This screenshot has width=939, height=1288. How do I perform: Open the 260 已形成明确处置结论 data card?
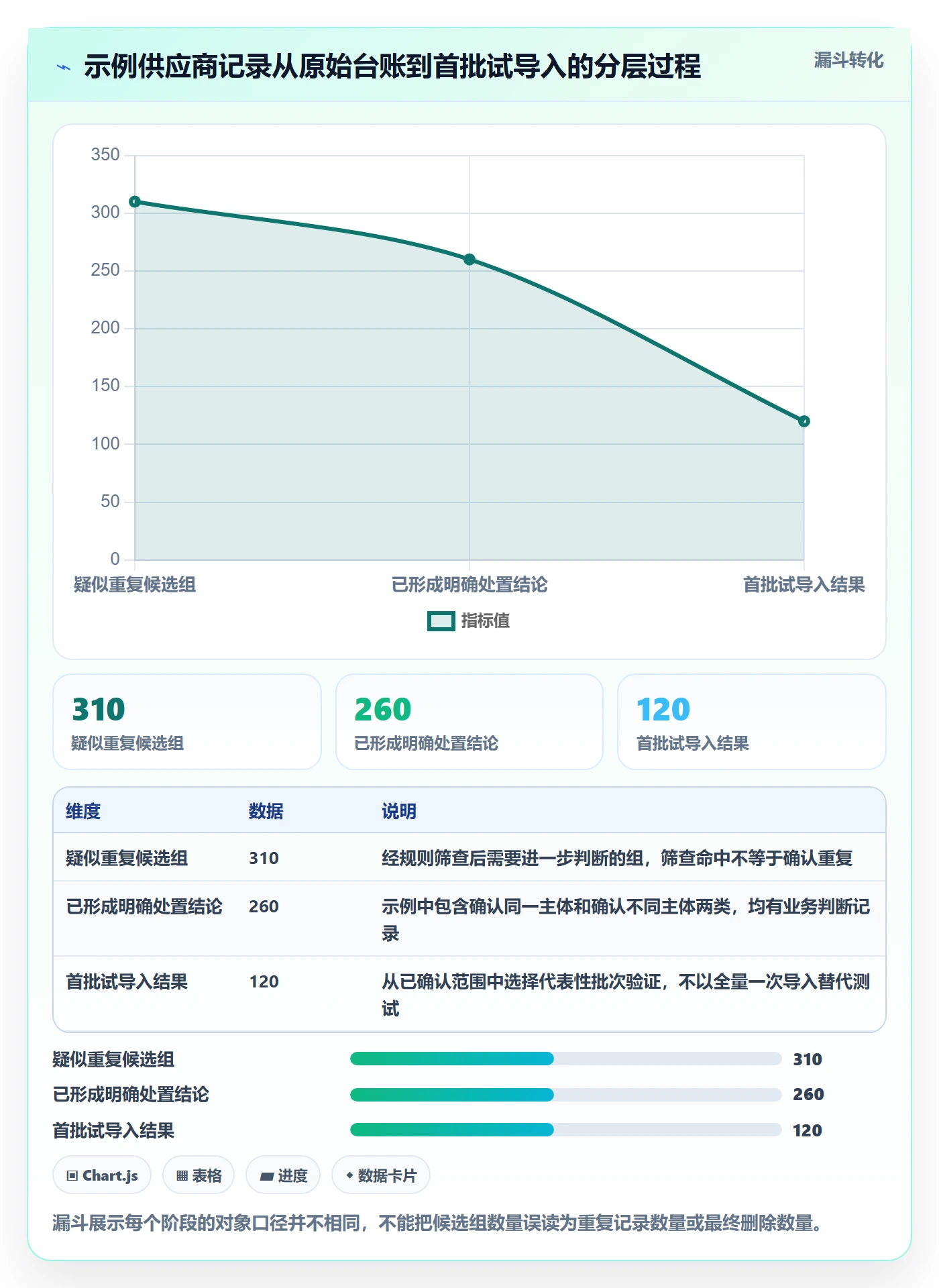469,722
